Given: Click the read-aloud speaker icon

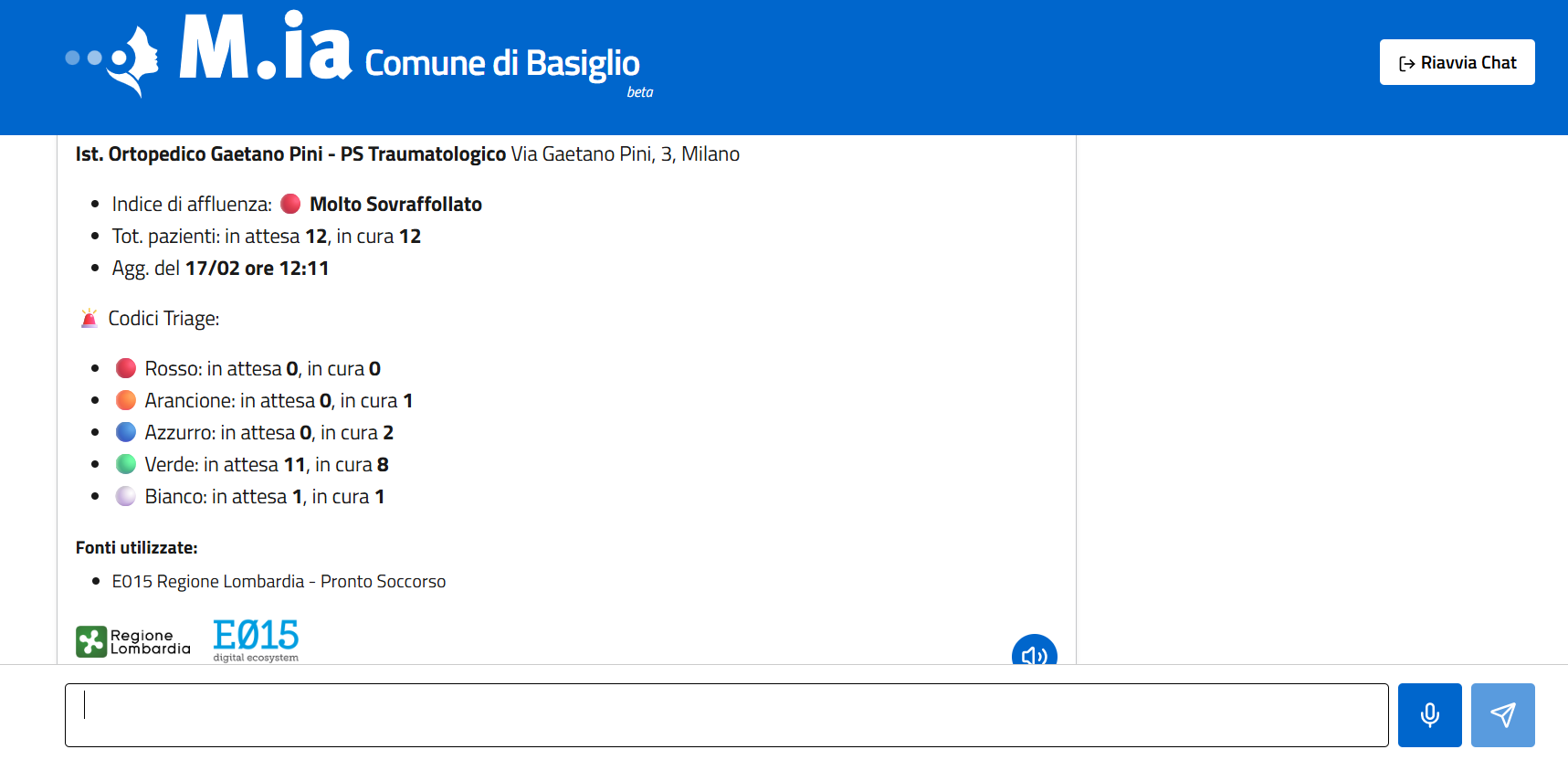Looking at the screenshot, I should [x=1034, y=654].
